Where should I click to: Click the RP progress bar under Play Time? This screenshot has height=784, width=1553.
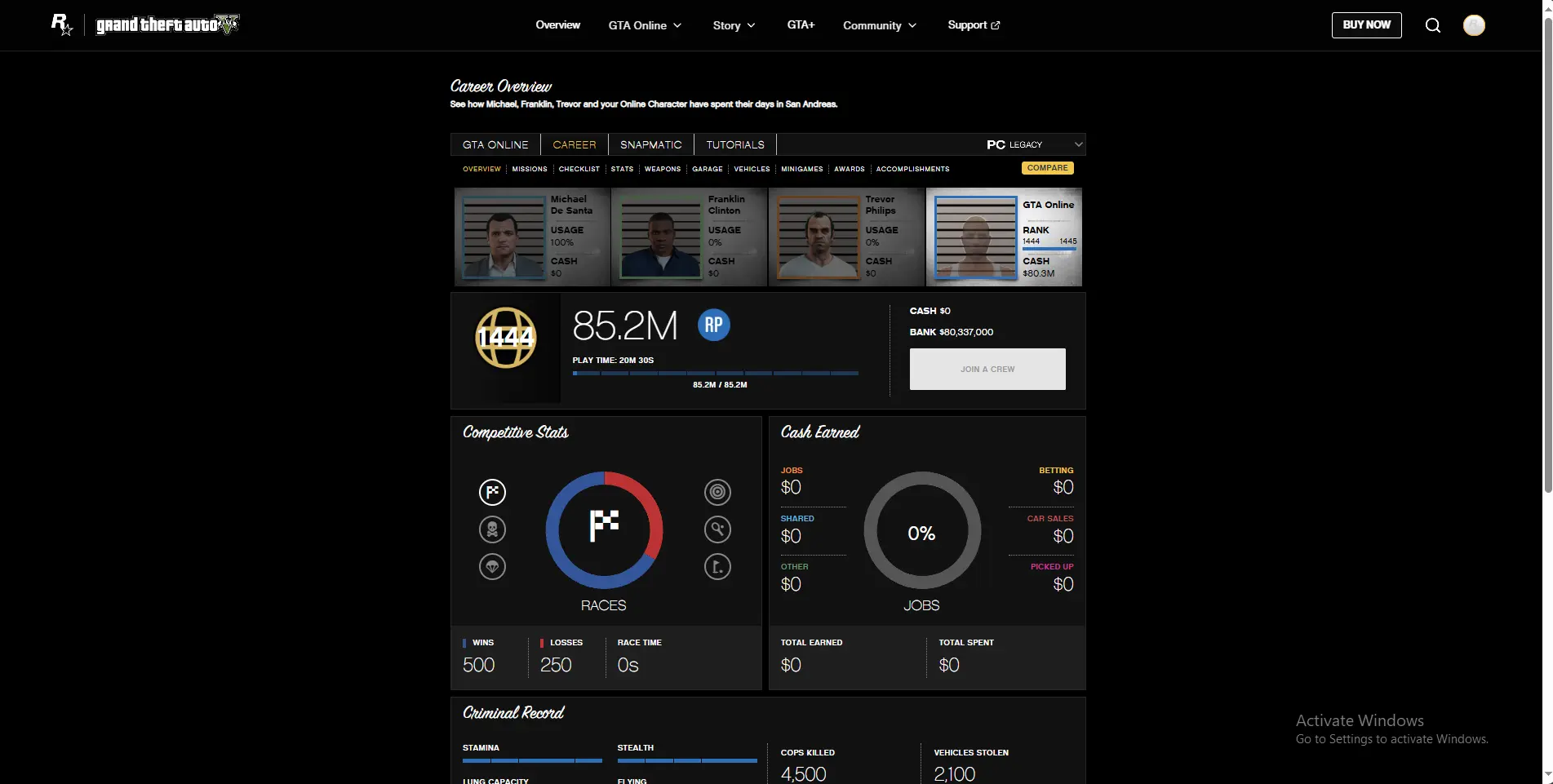[716, 373]
